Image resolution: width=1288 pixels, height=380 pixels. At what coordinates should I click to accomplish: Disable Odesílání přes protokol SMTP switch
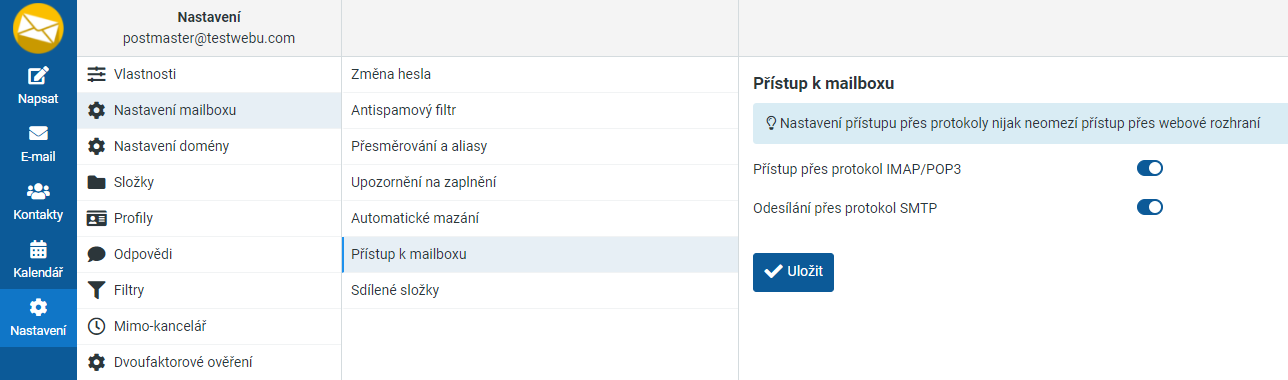tap(1150, 207)
